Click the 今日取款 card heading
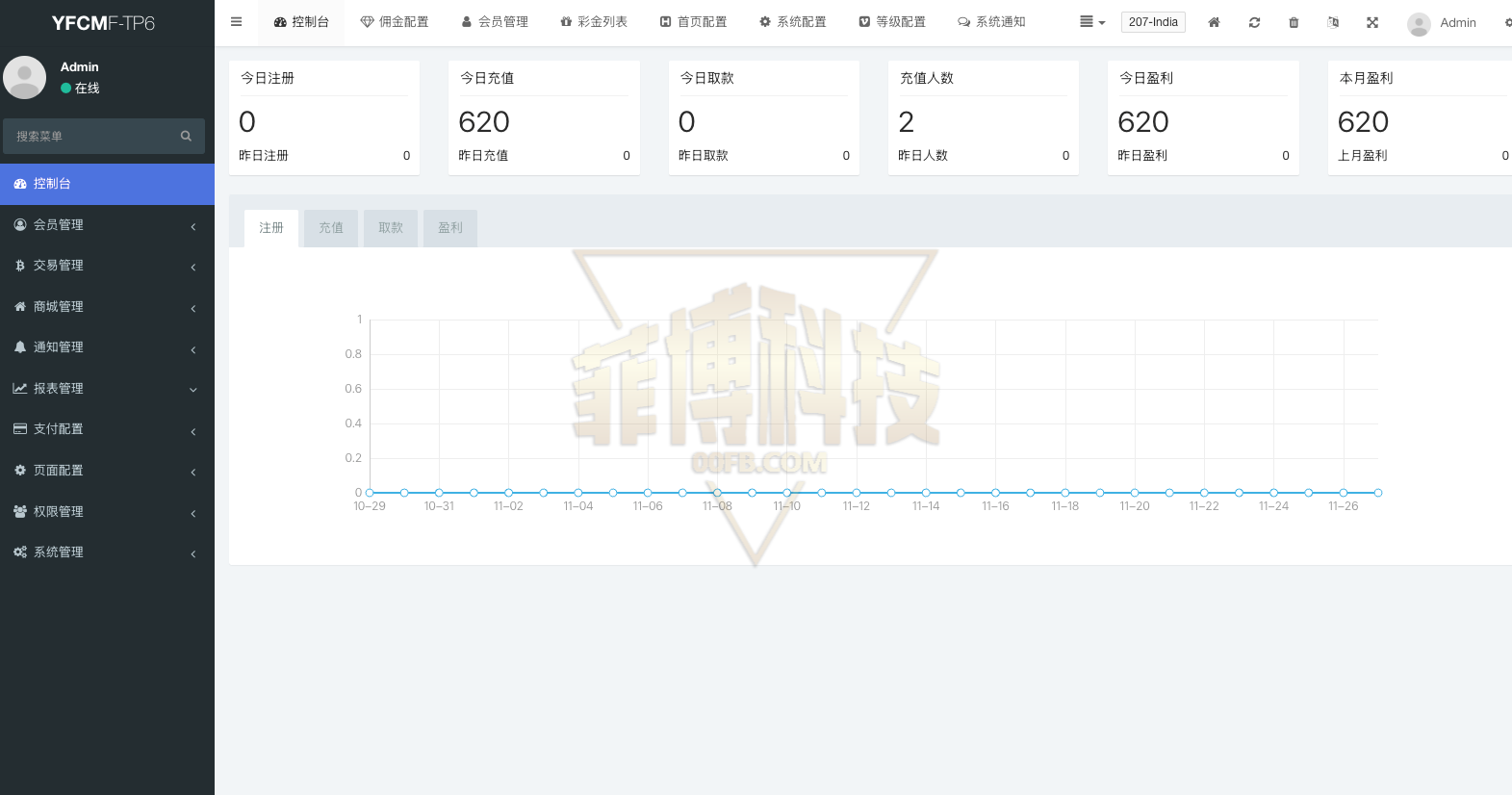This screenshot has width=1512, height=795. click(707, 78)
